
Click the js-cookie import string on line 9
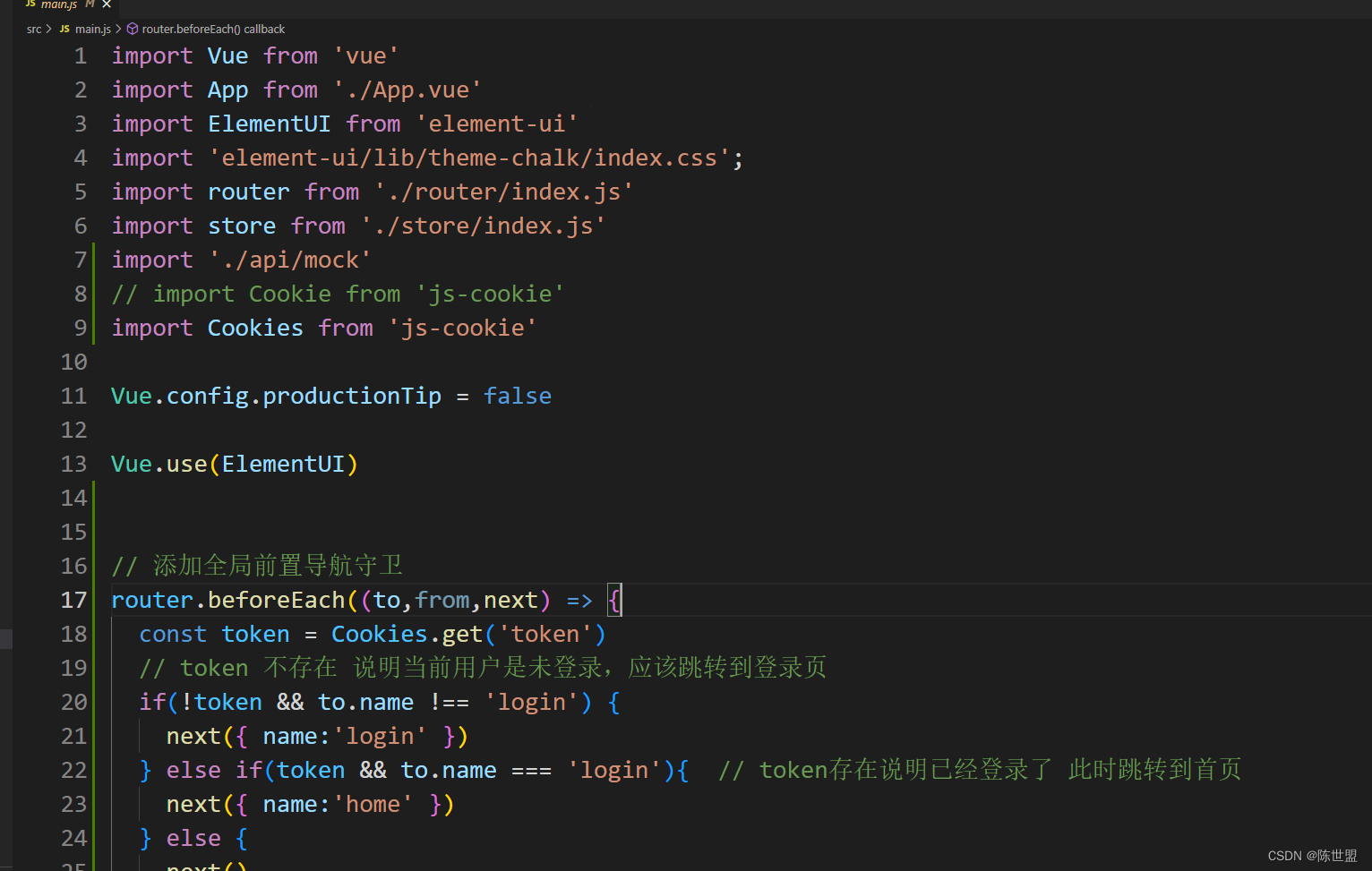463,328
